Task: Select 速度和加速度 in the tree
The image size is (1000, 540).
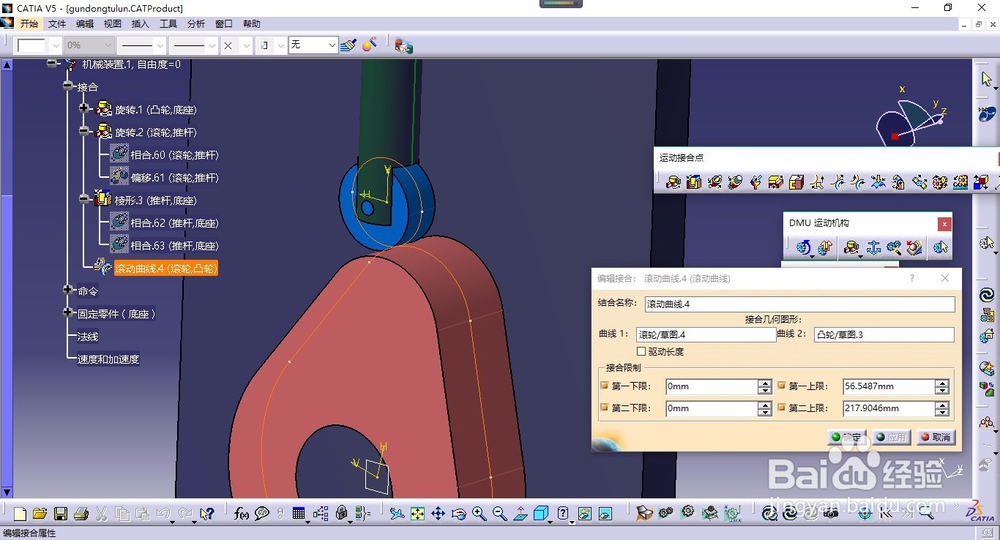Action: click(x=108, y=359)
